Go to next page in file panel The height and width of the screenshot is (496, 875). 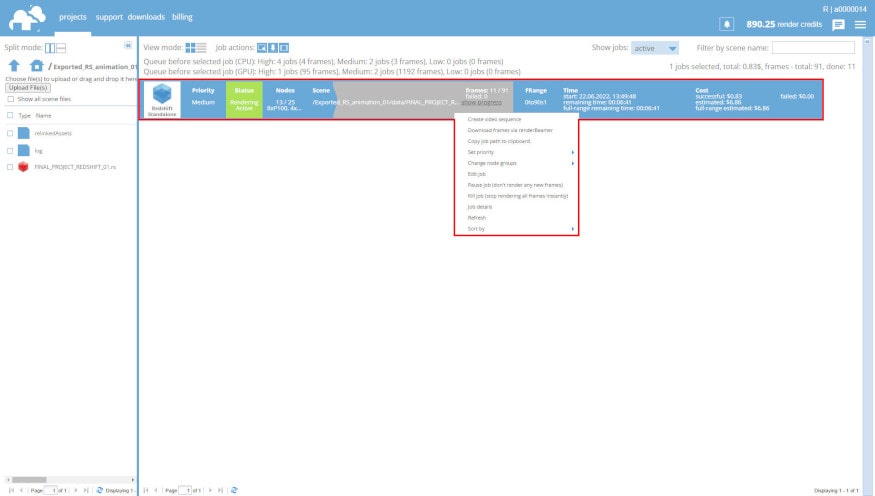(x=76, y=490)
